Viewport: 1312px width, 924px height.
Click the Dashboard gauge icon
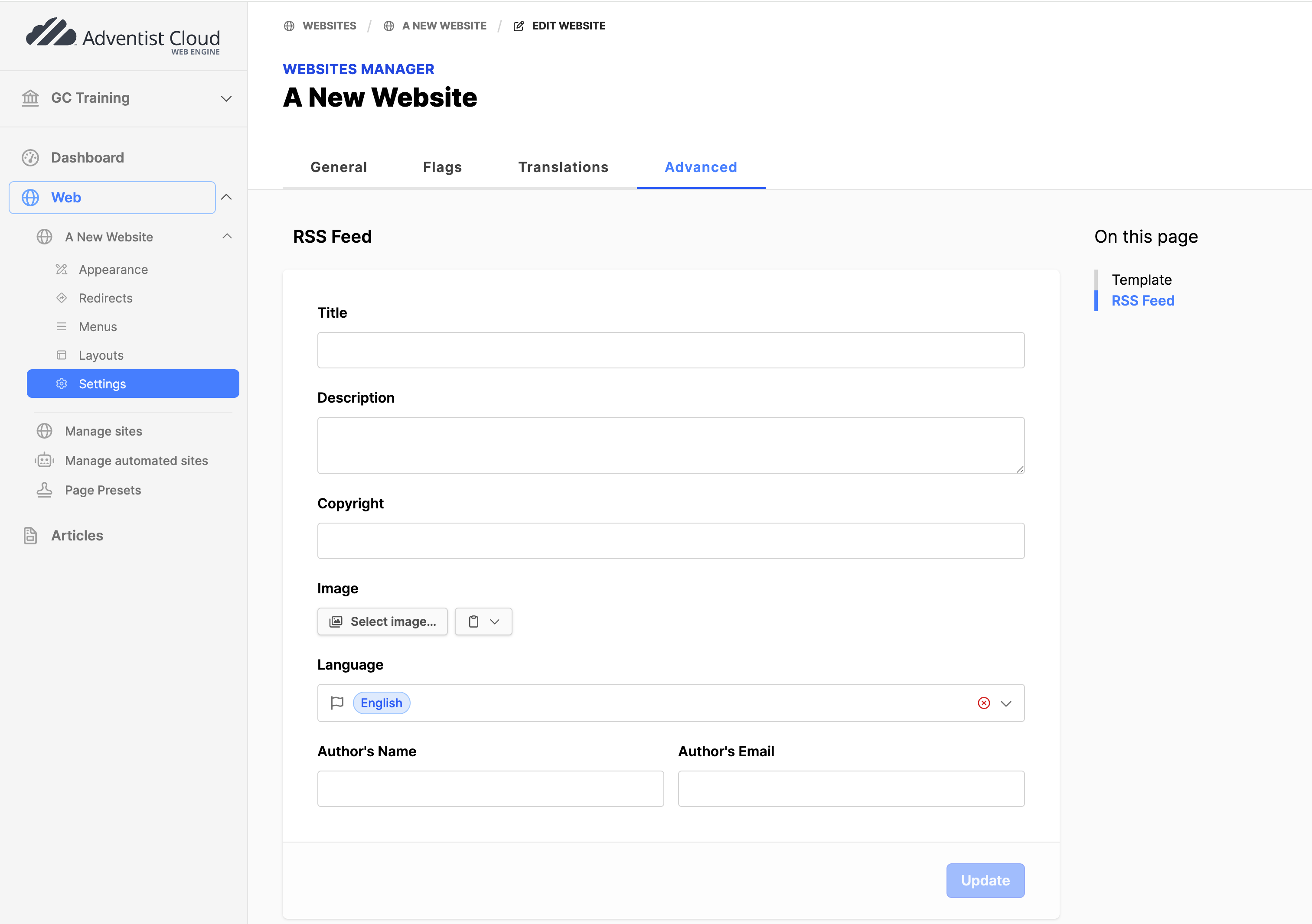coord(30,158)
